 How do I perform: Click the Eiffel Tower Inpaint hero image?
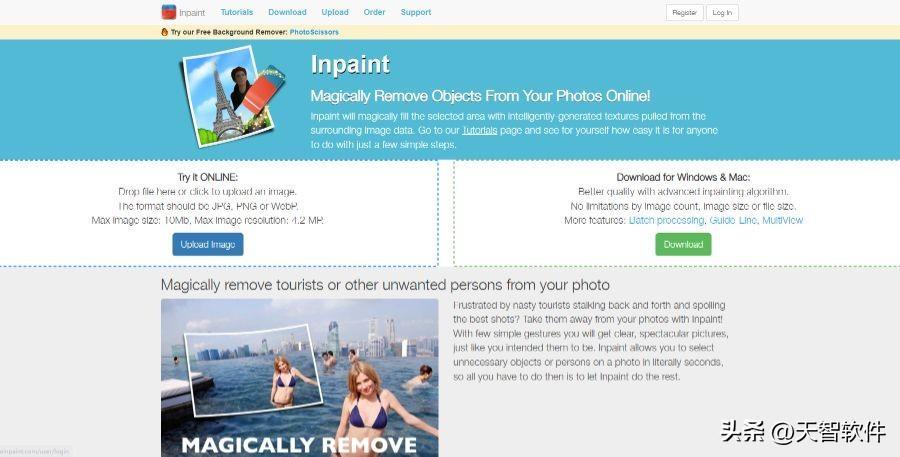(x=234, y=96)
